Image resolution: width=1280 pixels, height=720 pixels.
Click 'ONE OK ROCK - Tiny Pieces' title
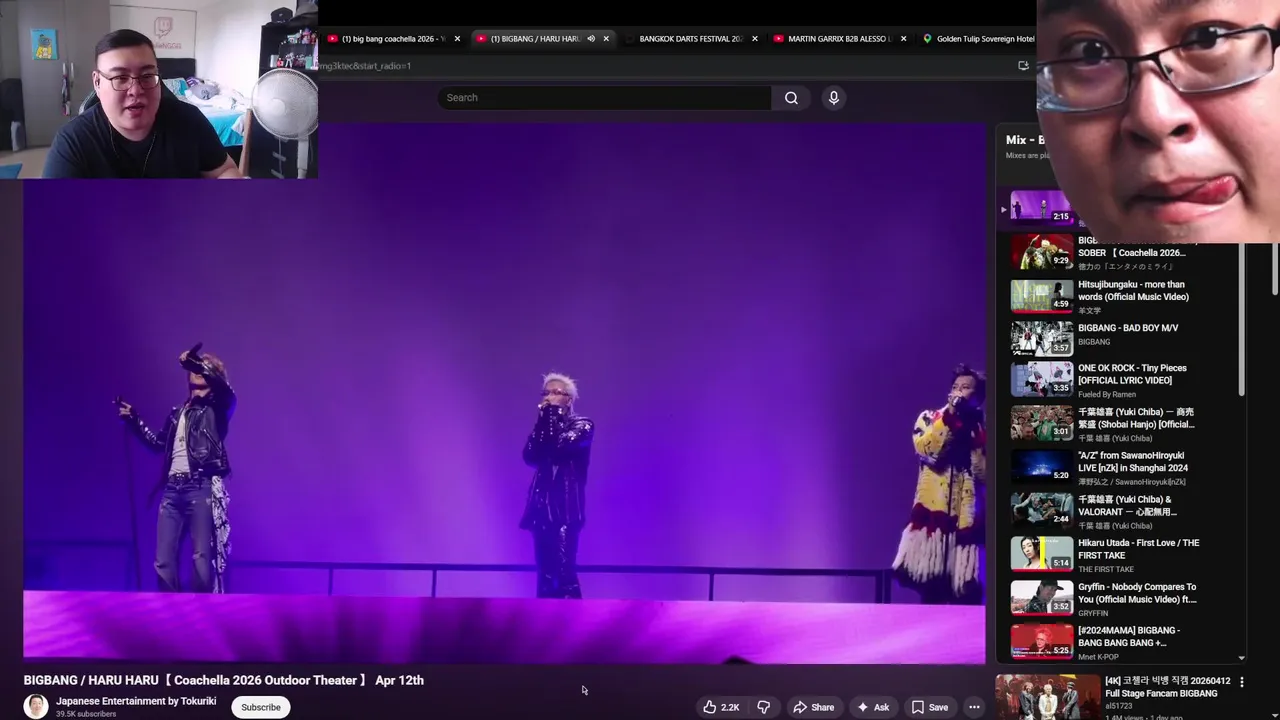click(1132, 374)
